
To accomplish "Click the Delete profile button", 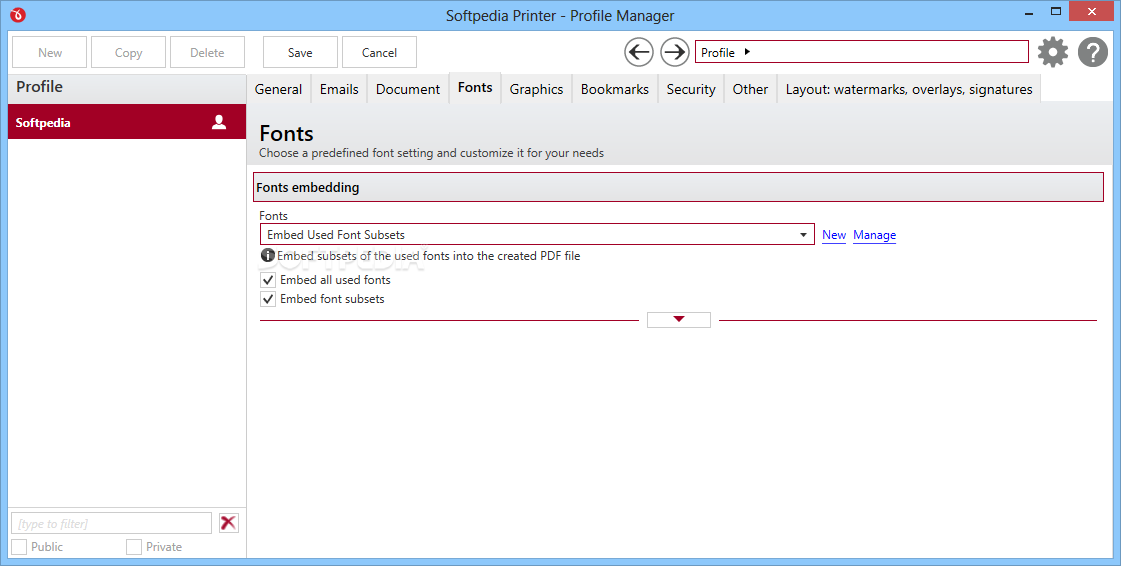I will 207,52.
